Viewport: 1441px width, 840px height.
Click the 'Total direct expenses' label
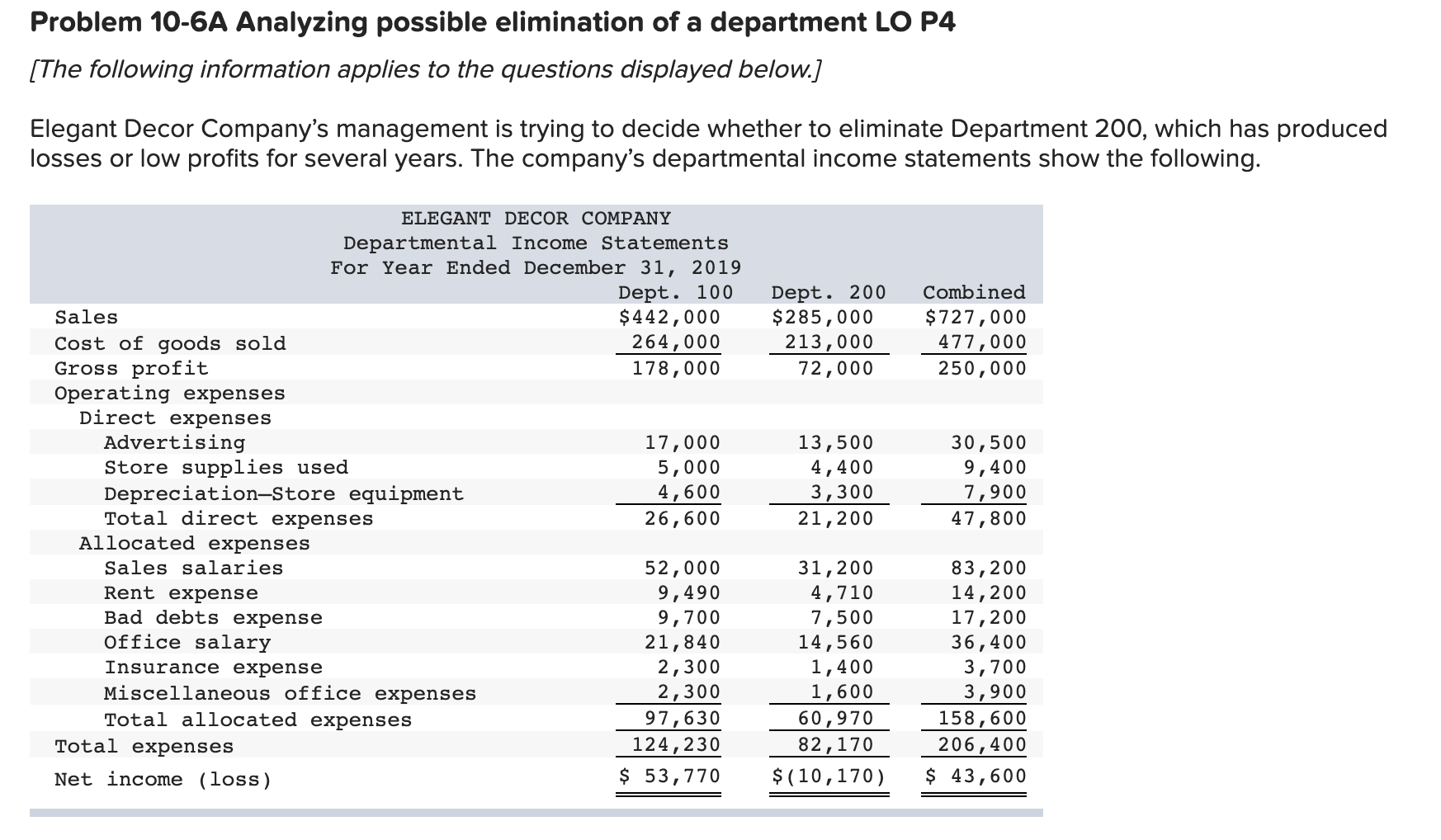point(239,519)
